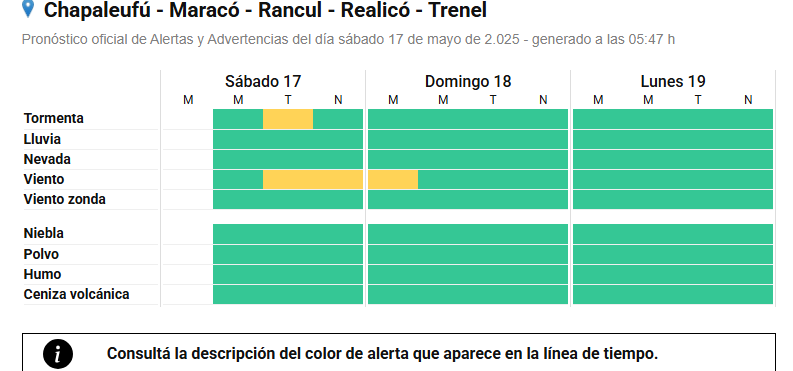Screen dimensions: 793x371
Task: Click the Viento zonda row label
Action: click(65, 199)
